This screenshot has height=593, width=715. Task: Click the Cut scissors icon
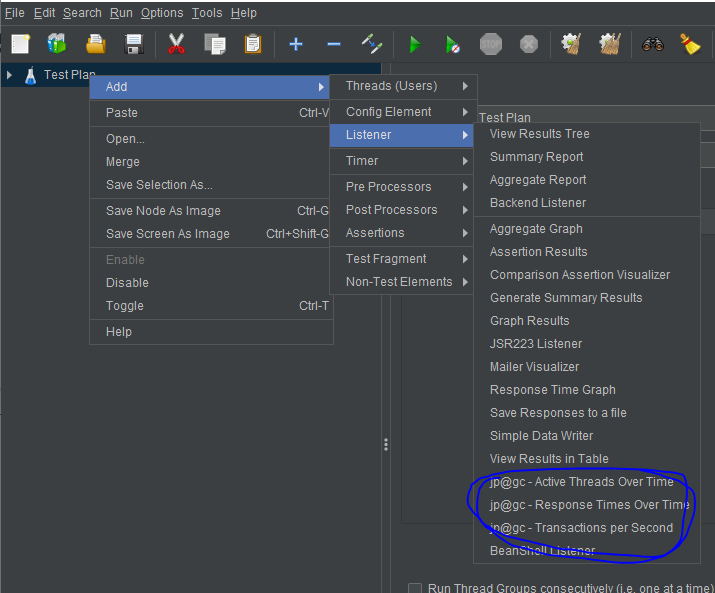coord(176,44)
